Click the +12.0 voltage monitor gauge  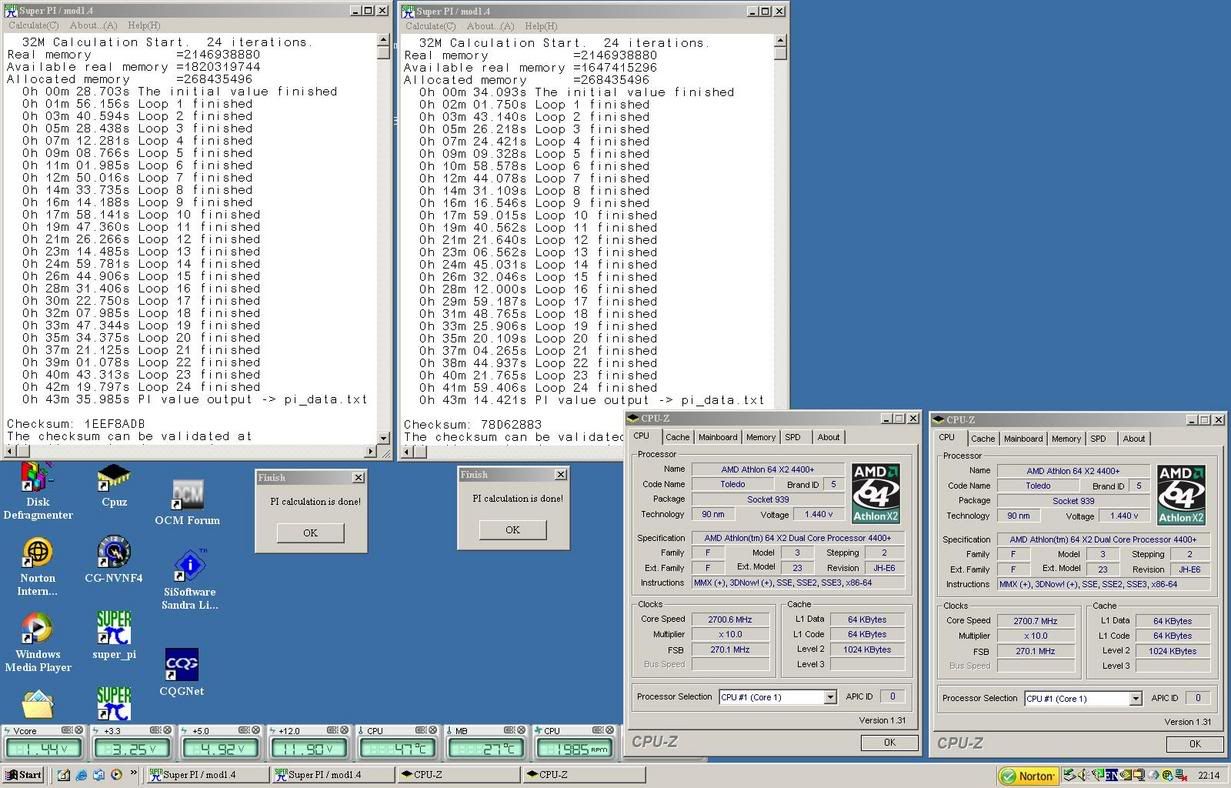coord(310,742)
